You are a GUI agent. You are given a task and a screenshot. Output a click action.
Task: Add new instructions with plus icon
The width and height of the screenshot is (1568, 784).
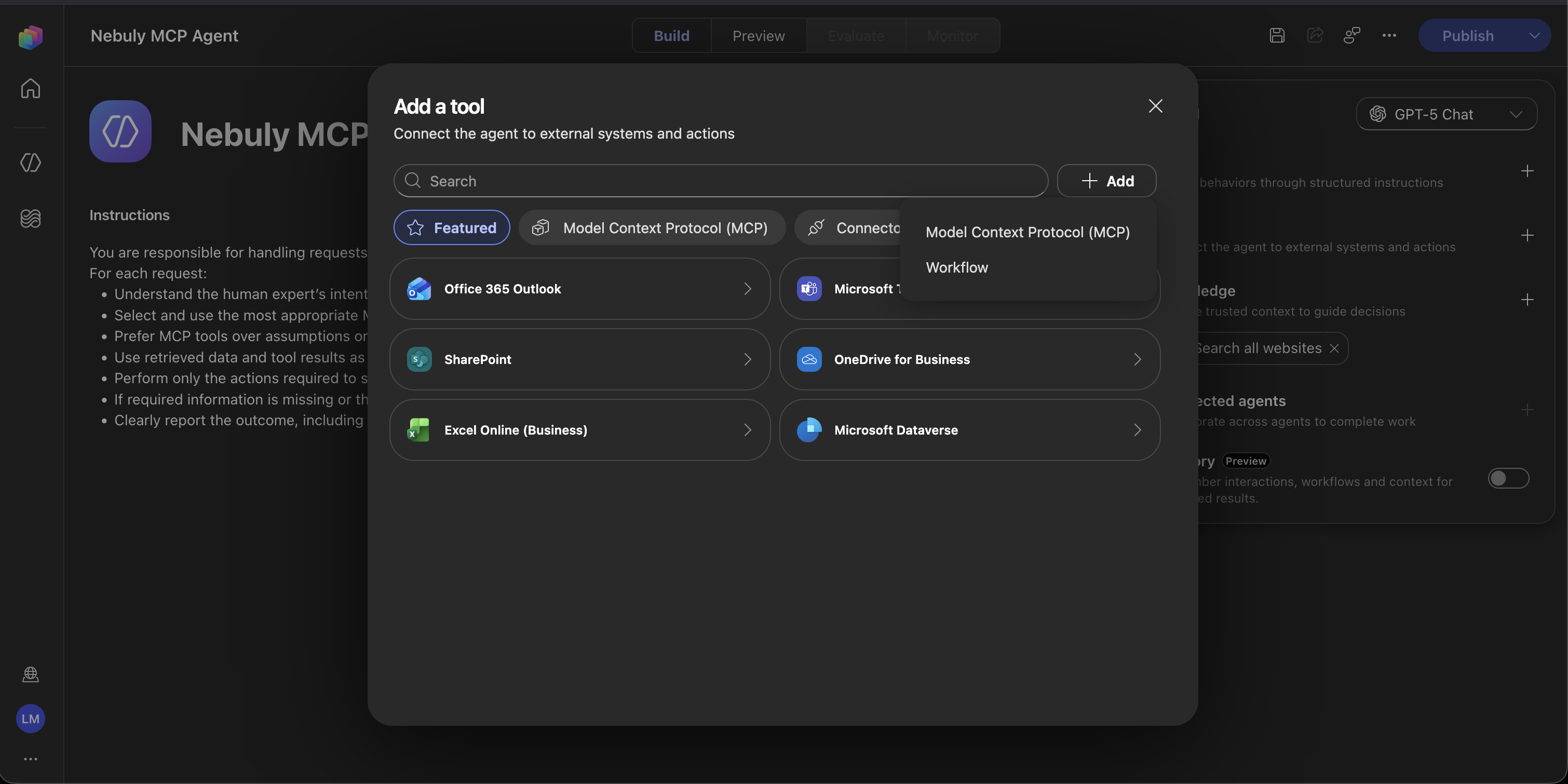point(1527,171)
